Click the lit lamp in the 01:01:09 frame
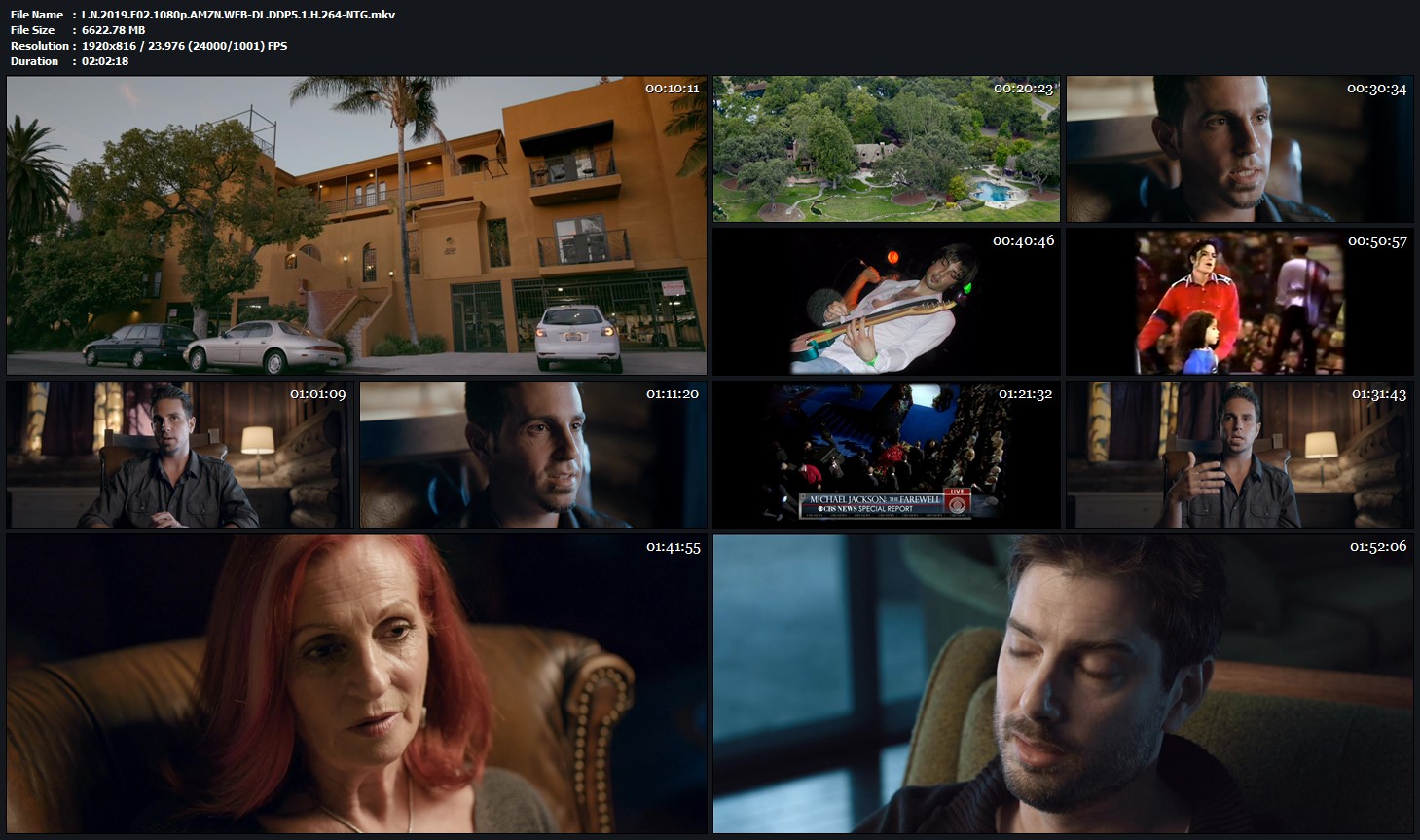The width and height of the screenshot is (1420, 840). point(258,441)
